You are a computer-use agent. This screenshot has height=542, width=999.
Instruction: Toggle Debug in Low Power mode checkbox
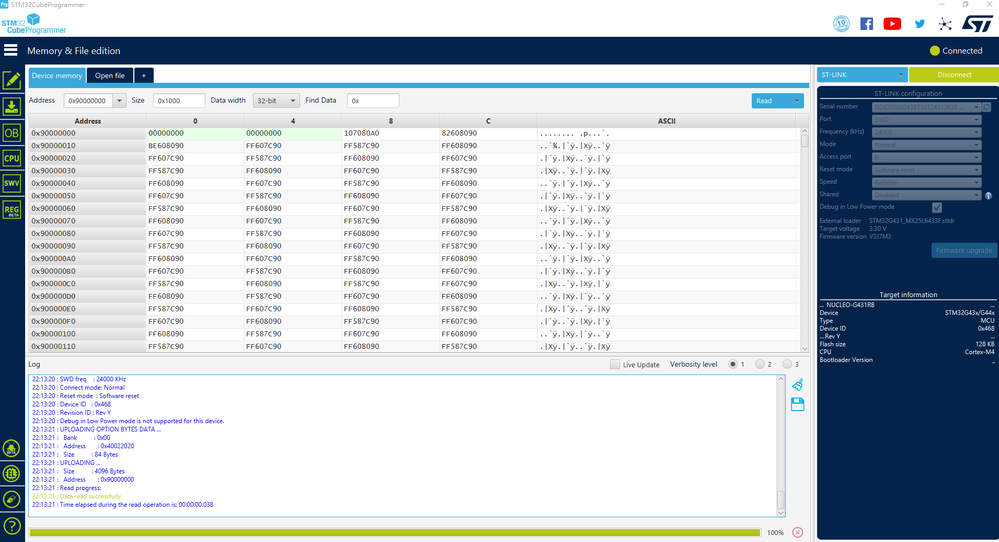(x=937, y=208)
